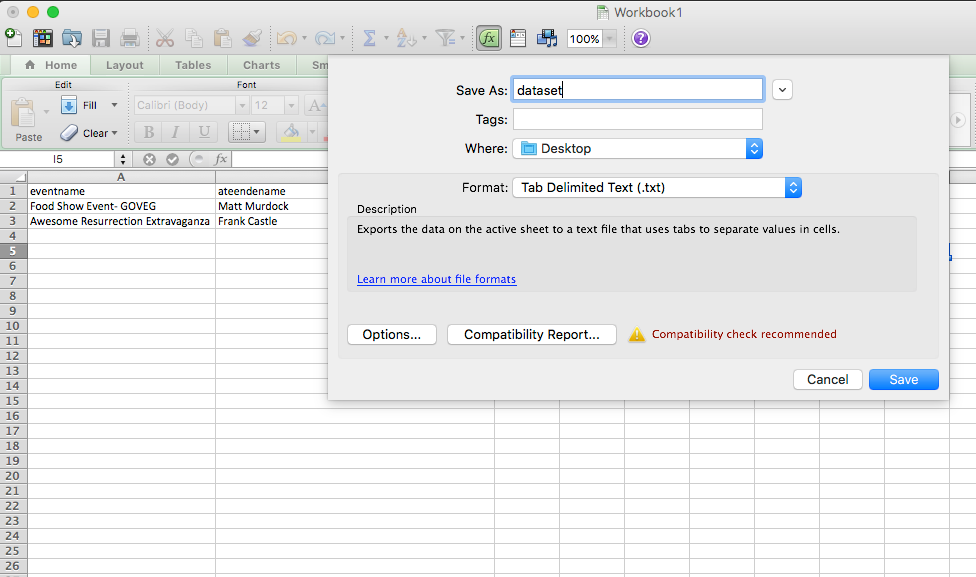
Task: Toggle Italic formatting button
Action: click(176, 131)
